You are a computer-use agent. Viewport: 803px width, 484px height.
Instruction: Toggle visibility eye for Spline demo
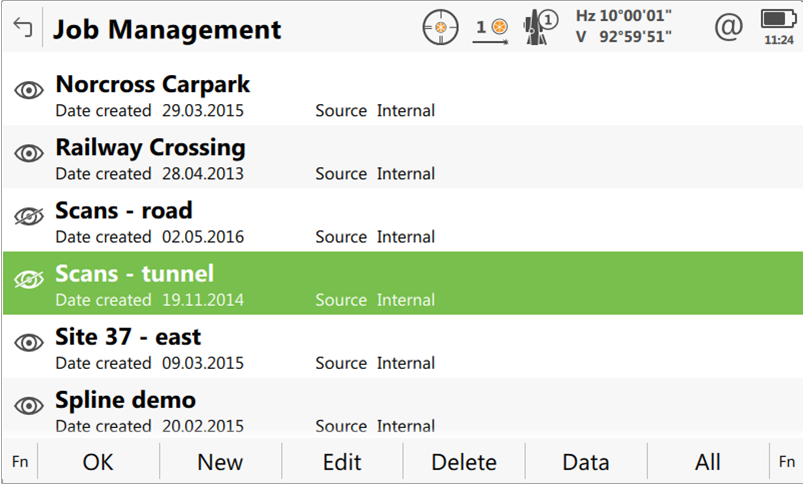29,405
